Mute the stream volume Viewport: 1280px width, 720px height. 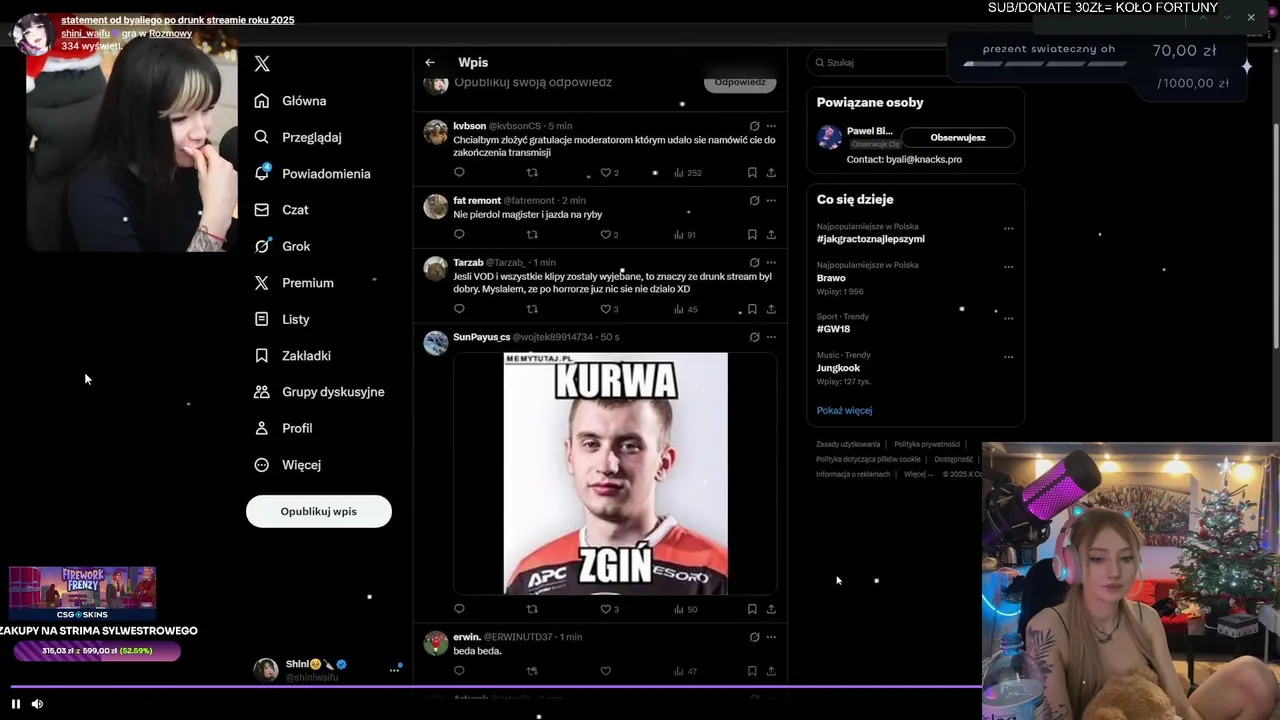pyautogui.click(x=37, y=704)
